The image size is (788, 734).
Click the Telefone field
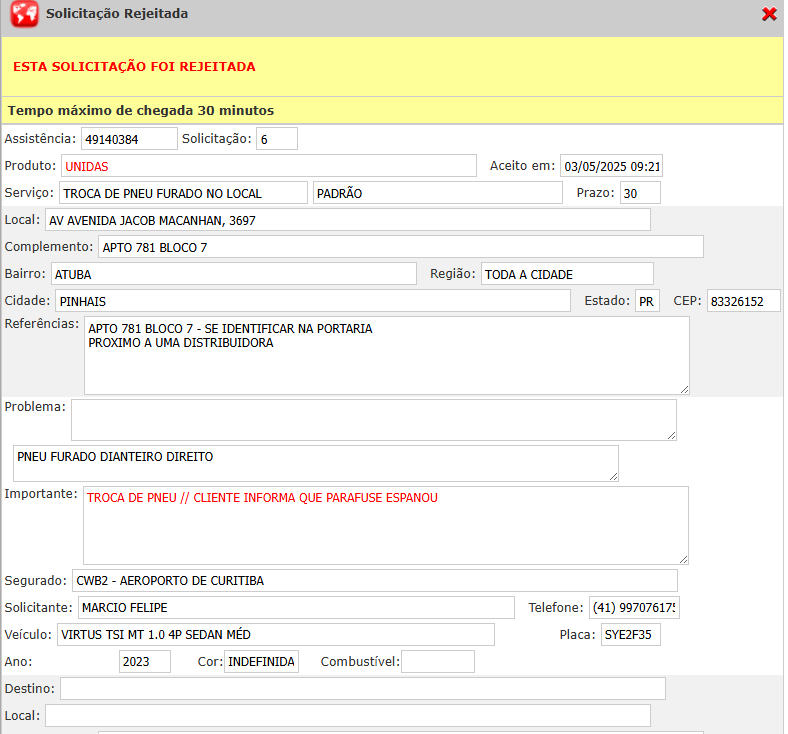634,607
